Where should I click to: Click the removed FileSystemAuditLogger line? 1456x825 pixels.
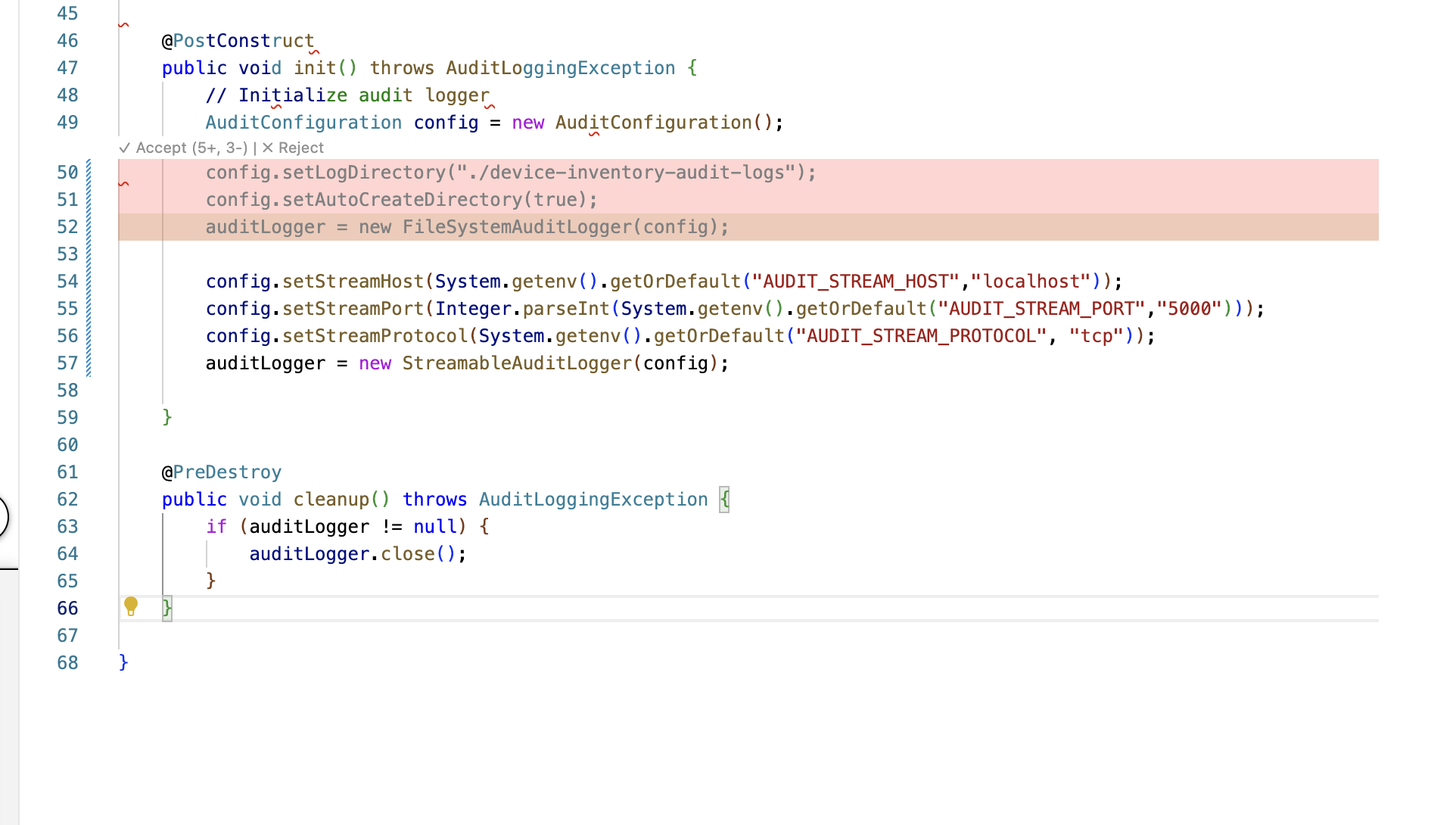point(466,227)
